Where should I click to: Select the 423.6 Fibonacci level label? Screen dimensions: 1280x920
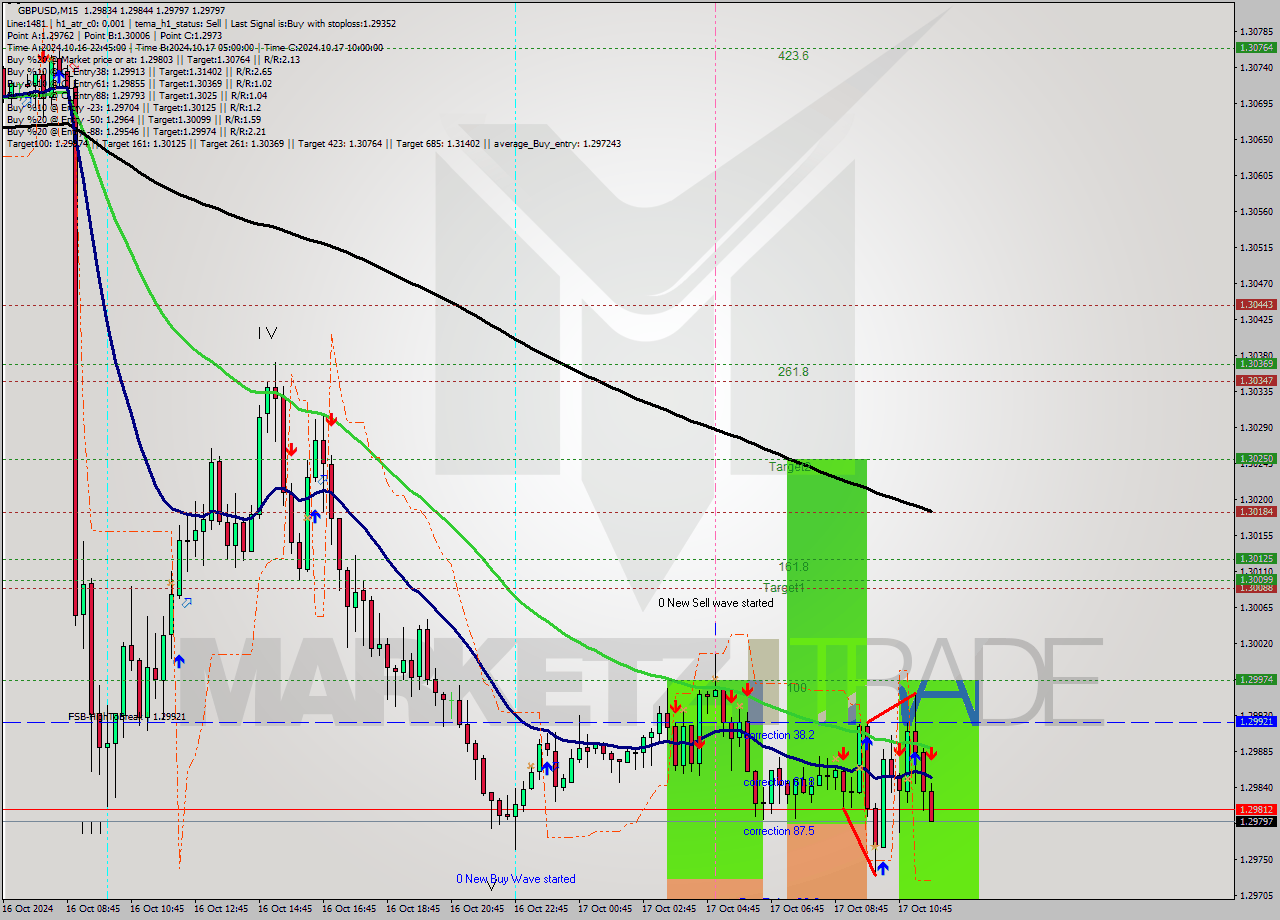(x=793, y=56)
